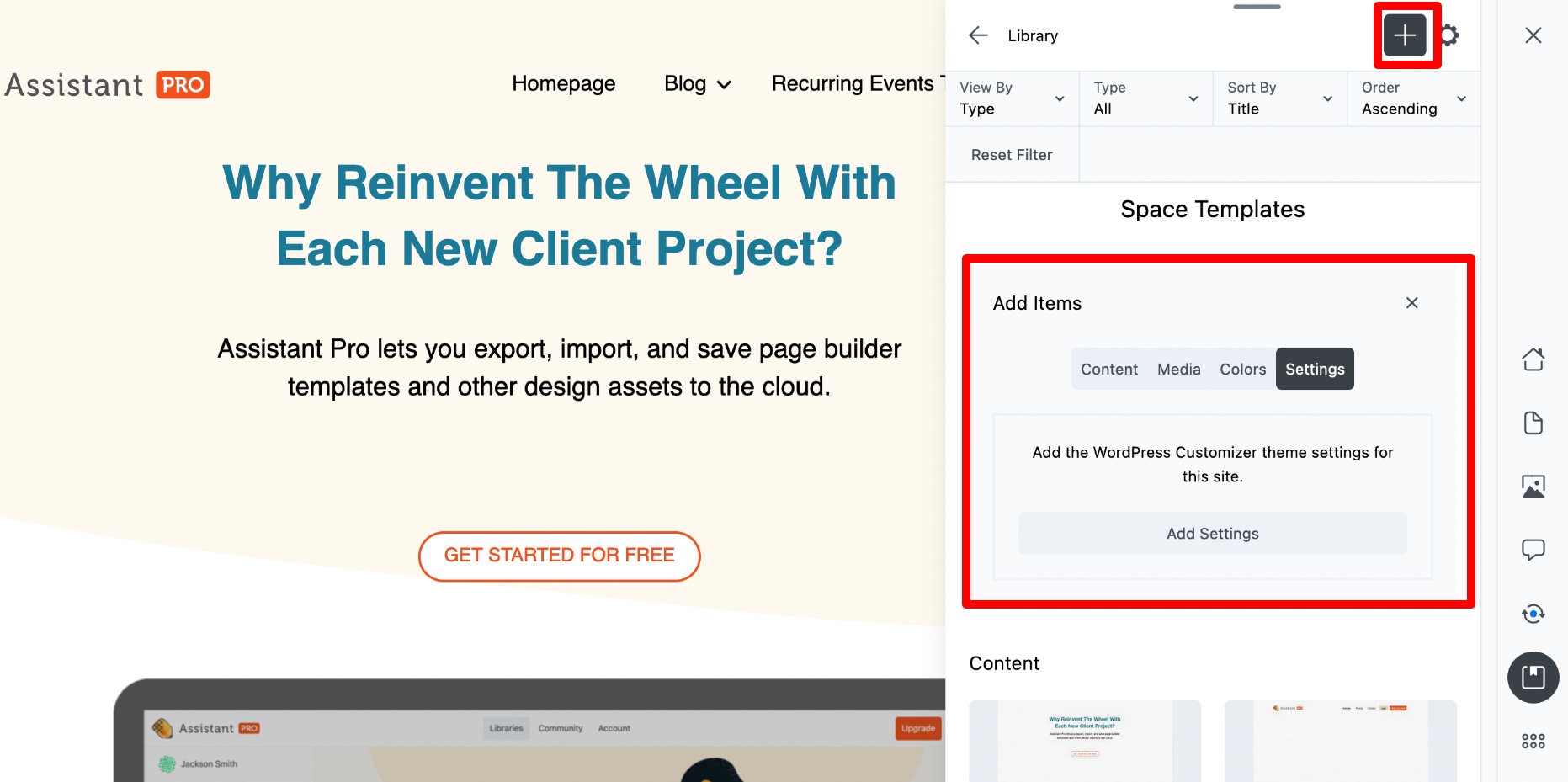Open the apps grid icon in sidebar
The width and height of the screenshot is (1568, 782).
[1533, 741]
